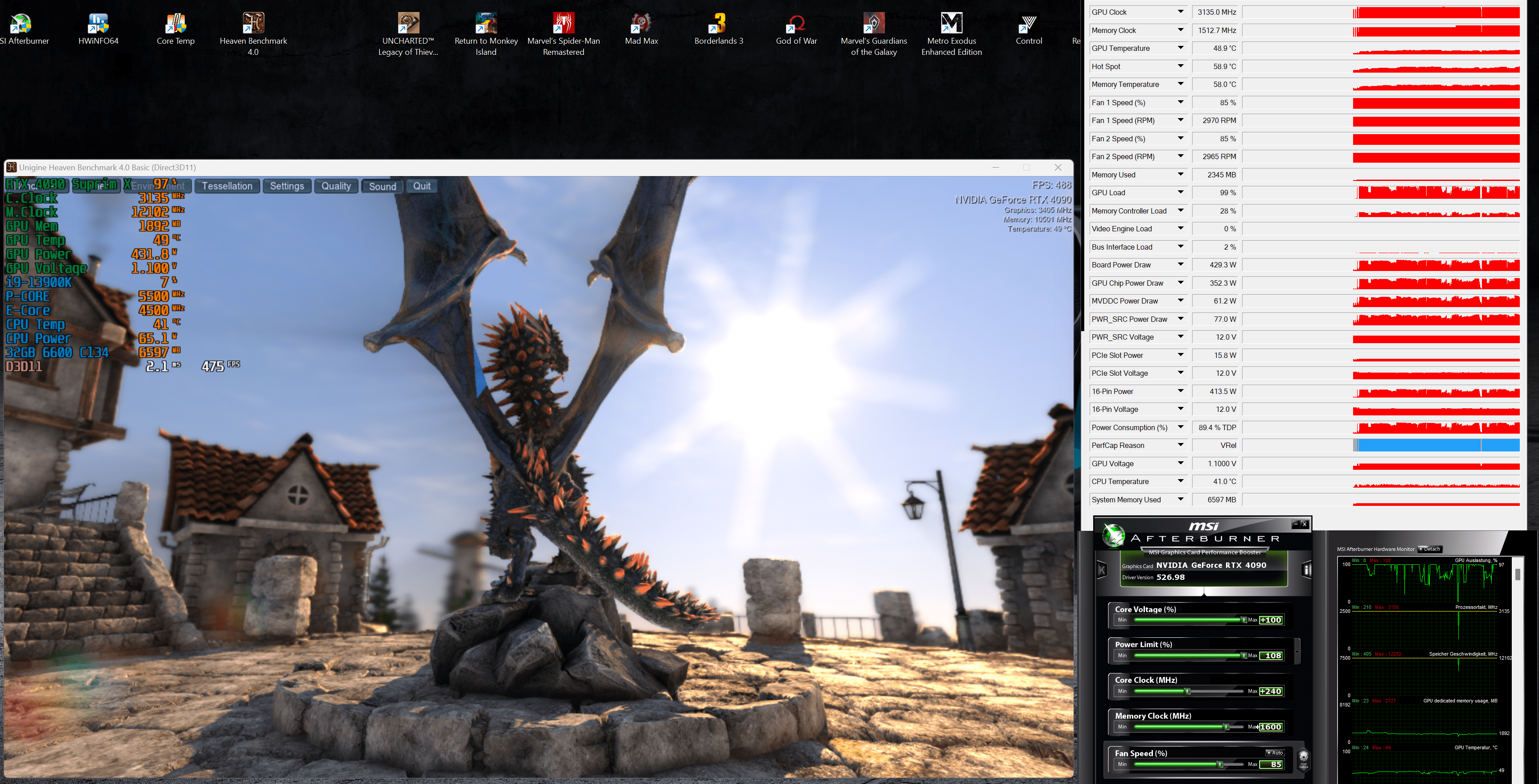Click the Driver Version 526.98 text
Viewport: 1539px width, 784px height.
1153,577
